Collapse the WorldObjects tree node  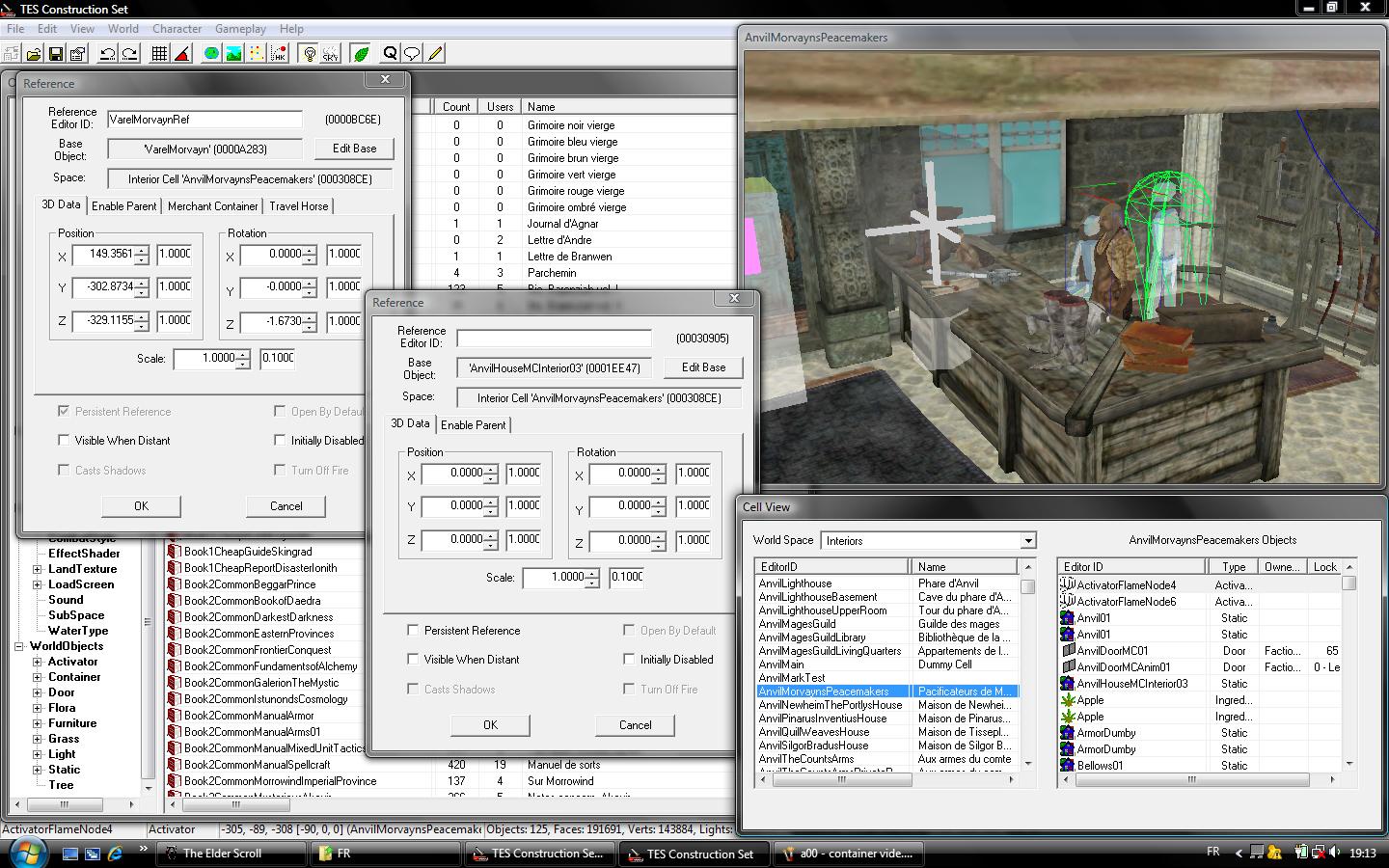click(x=19, y=646)
